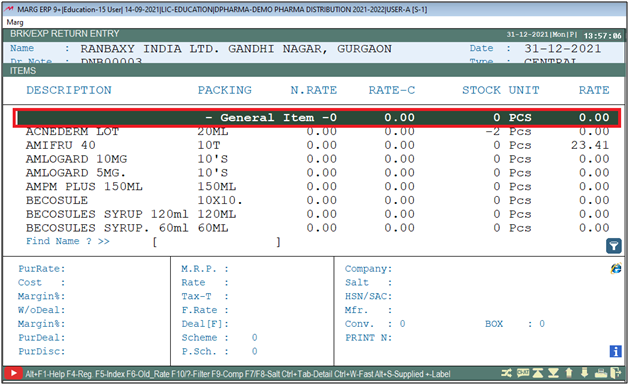The width and height of the screenshot is (630, 385).
Task: Click the PurRate label in details panel
Action: pos(41,269)
